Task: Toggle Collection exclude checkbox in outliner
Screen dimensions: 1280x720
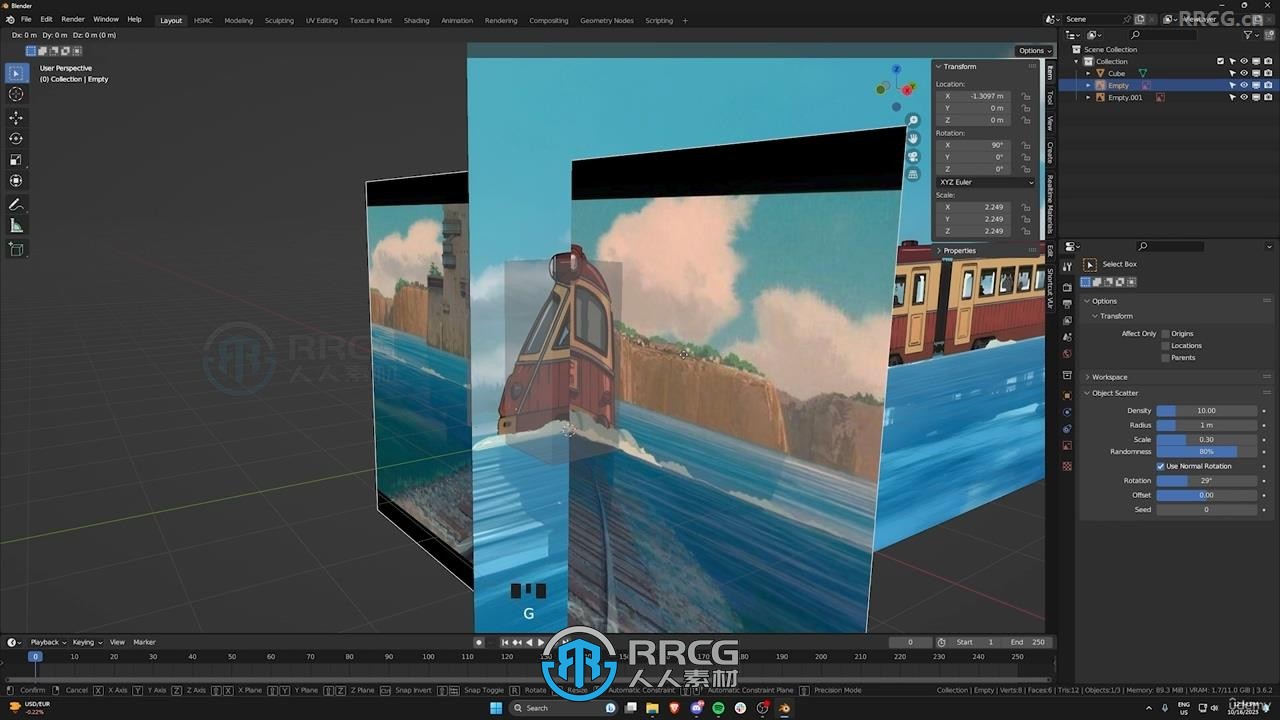Action: coord(1220,61)
